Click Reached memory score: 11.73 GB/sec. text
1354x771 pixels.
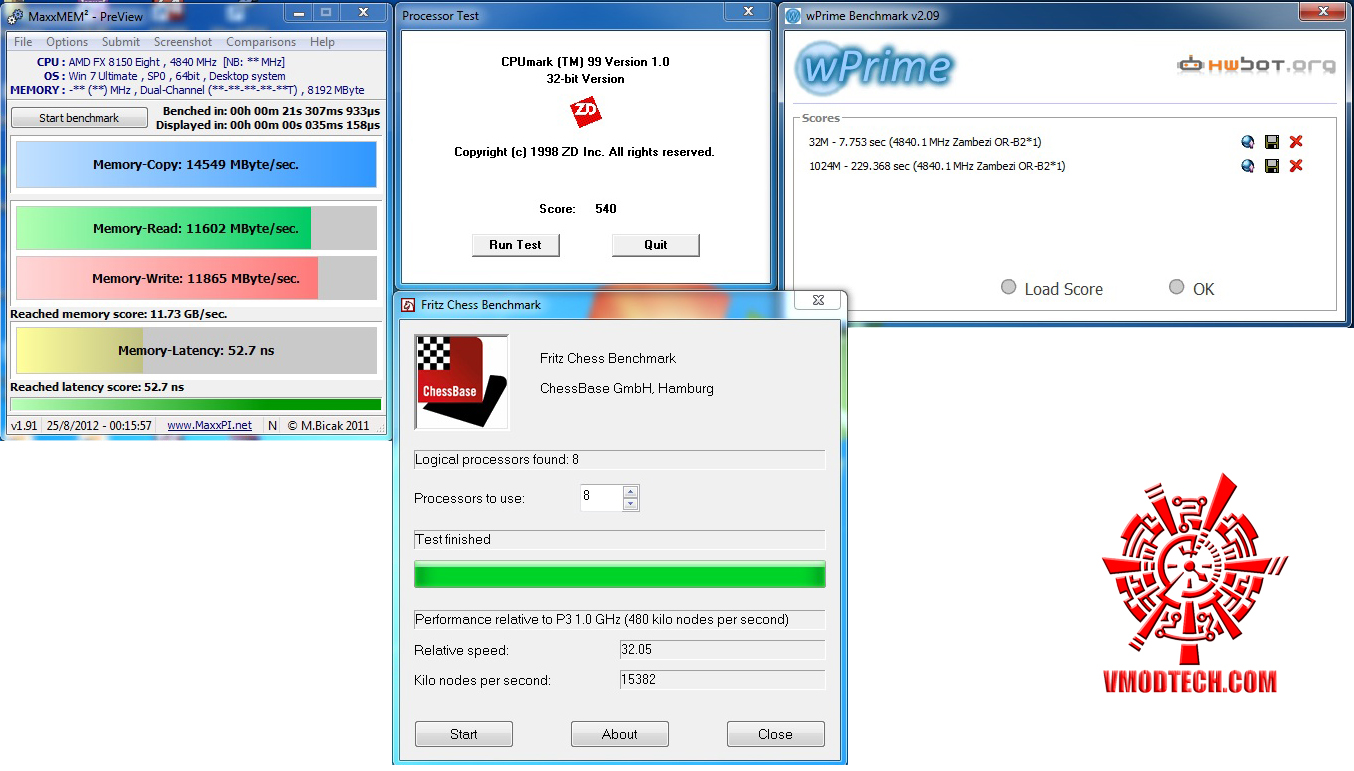point(119,314)
